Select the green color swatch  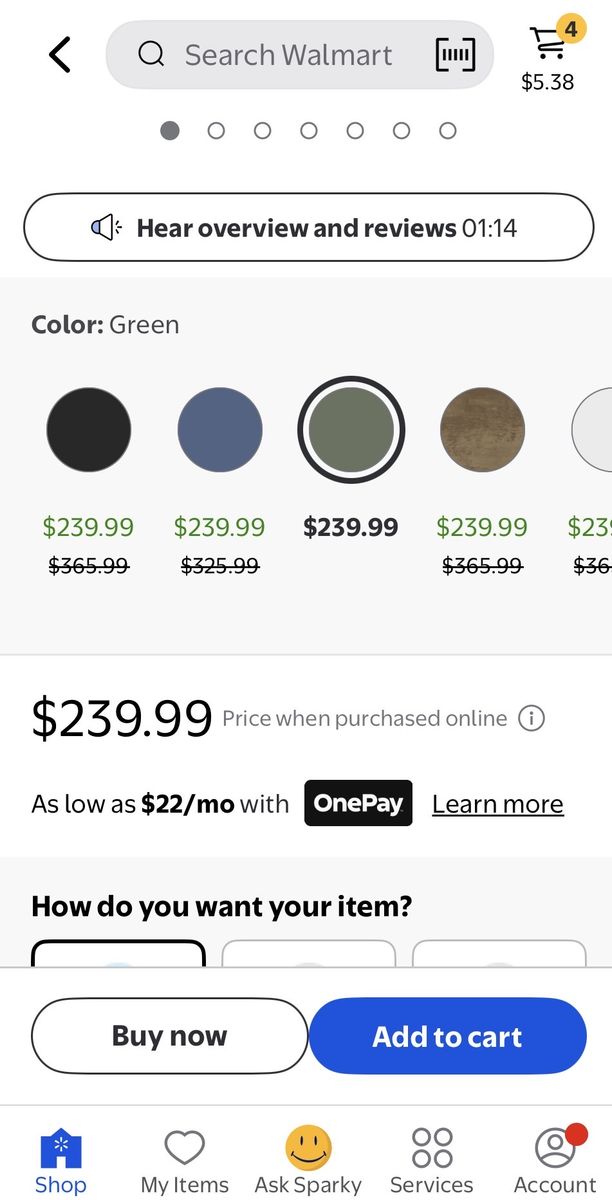(x=351, y=429)
